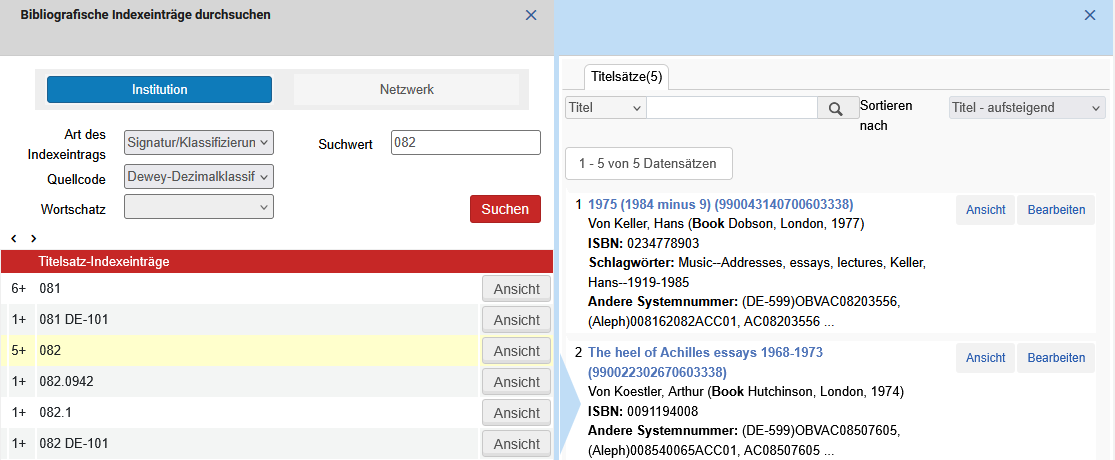Open the Wortschatz dropdown
The image size is (1115, 460).
click(198, 207)
